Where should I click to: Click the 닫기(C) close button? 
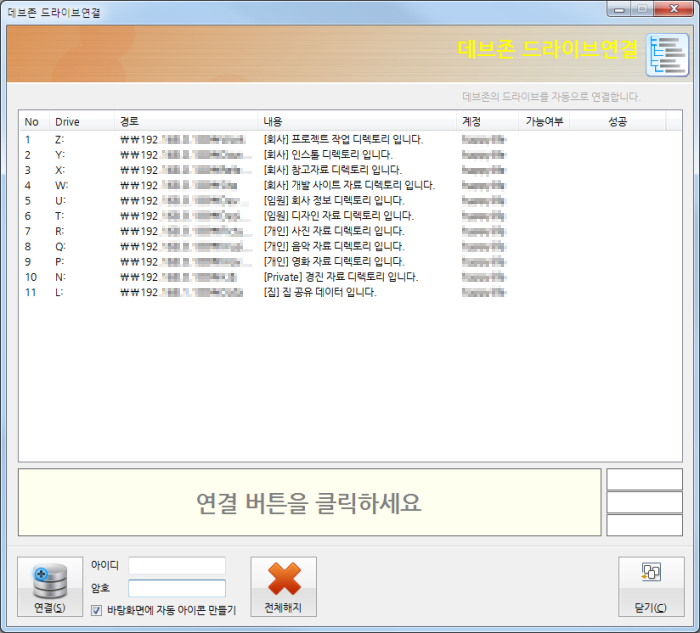pyautogui.click(x=651, y=587)
